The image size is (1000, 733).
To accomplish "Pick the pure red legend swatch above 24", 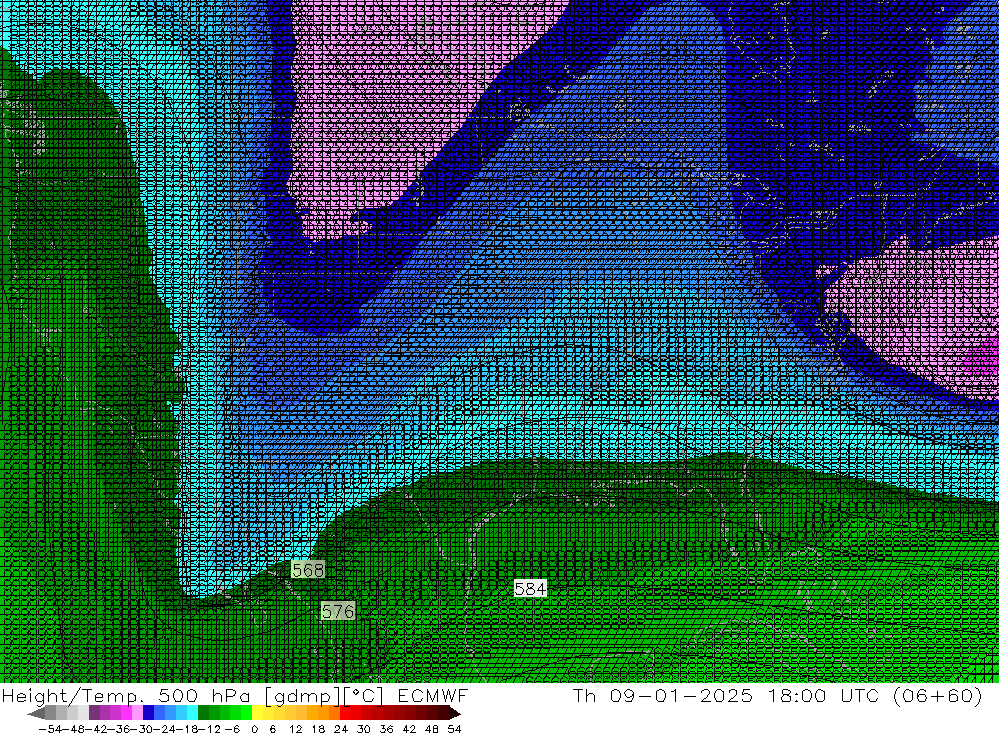I will (x=345, y=713).
